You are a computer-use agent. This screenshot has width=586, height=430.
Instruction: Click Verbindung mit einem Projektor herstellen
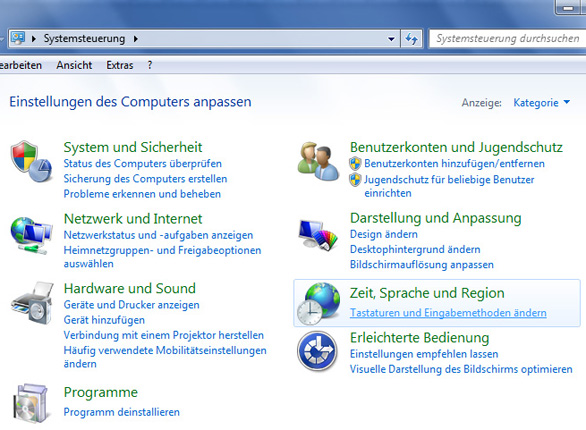click(163, 335)
